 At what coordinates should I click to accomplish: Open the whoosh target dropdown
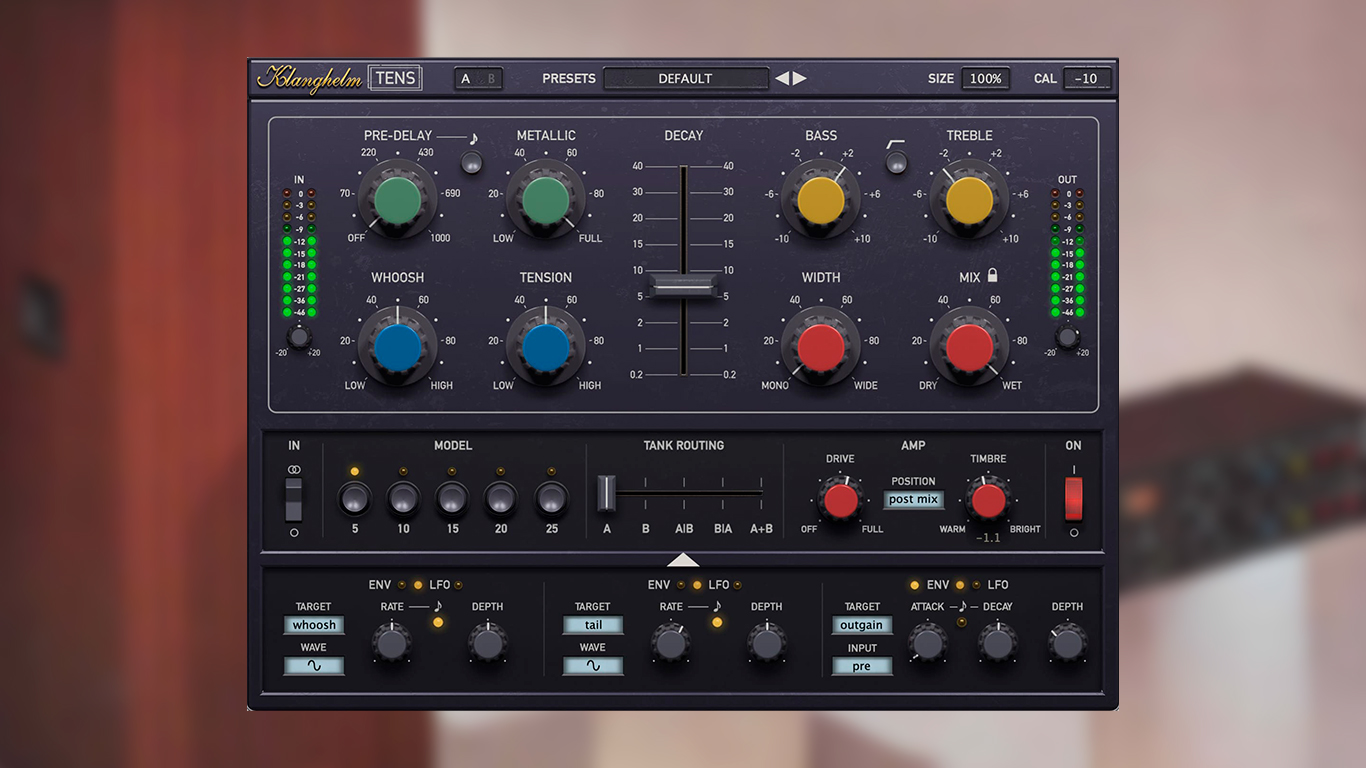pyautogui.click(x=314, y=625)
